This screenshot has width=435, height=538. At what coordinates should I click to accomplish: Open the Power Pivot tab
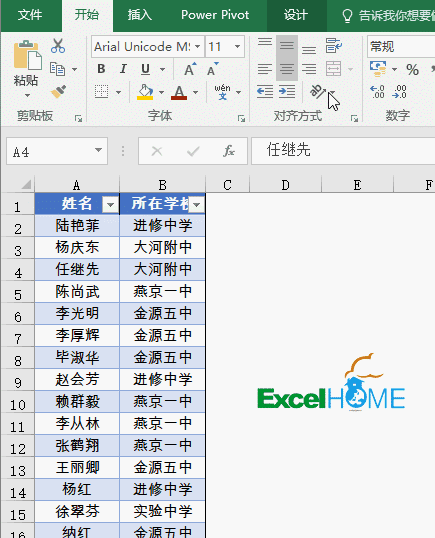[215, 15]
